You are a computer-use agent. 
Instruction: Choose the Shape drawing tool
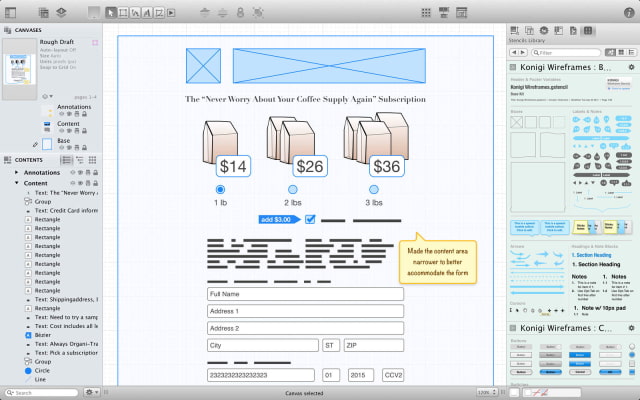(123, 13)
